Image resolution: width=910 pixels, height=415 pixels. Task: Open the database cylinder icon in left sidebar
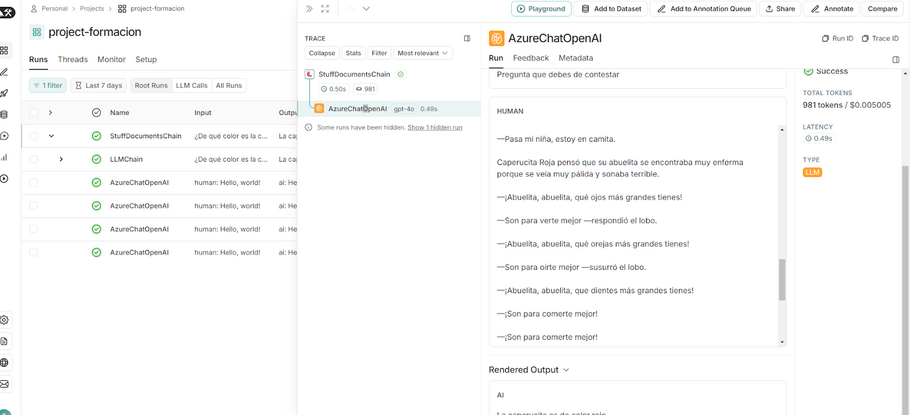click(x=5, y=114)
